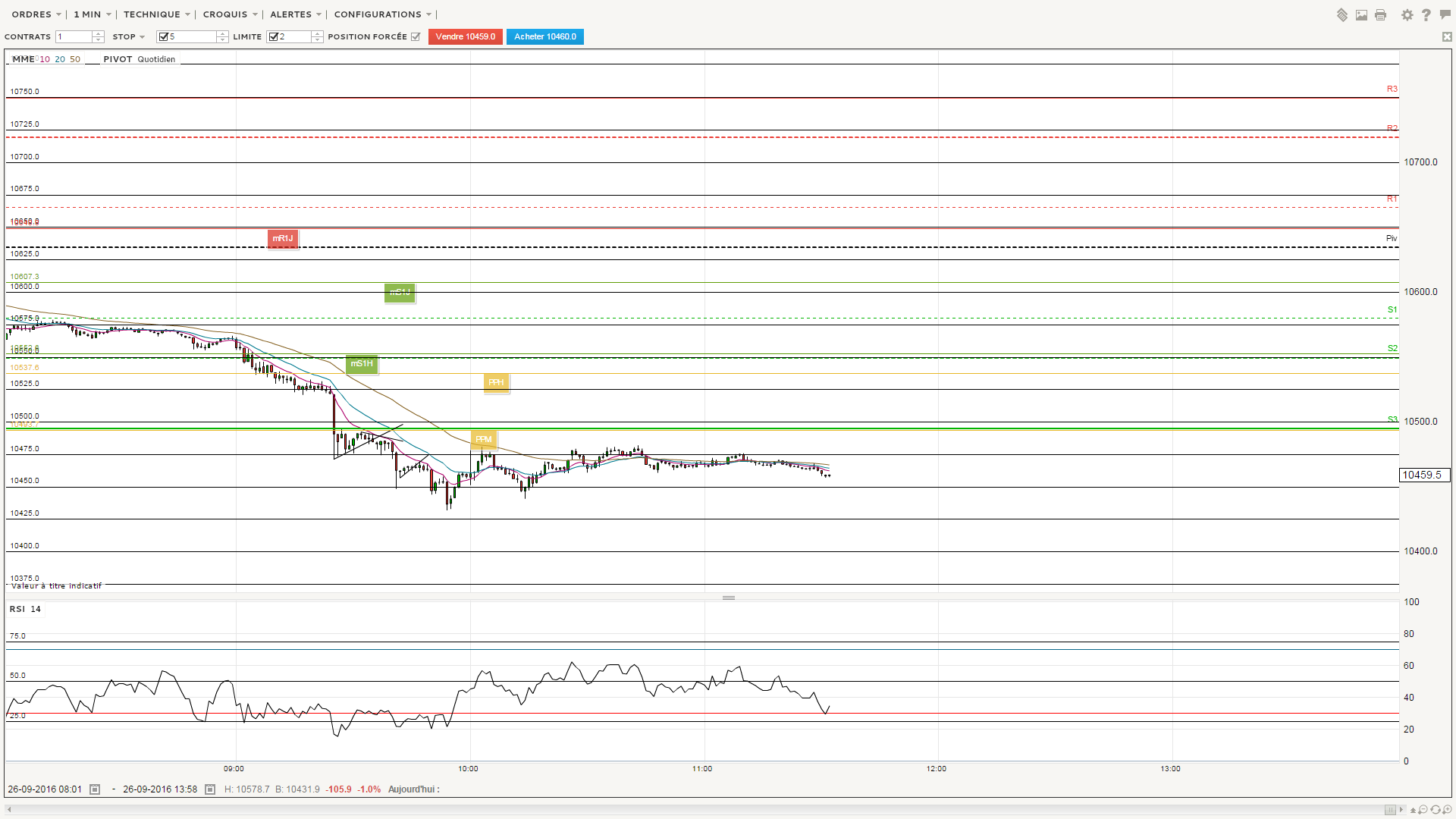Click the red Vendre 10459.0 button
The image size is (1456, 819).
465,36
